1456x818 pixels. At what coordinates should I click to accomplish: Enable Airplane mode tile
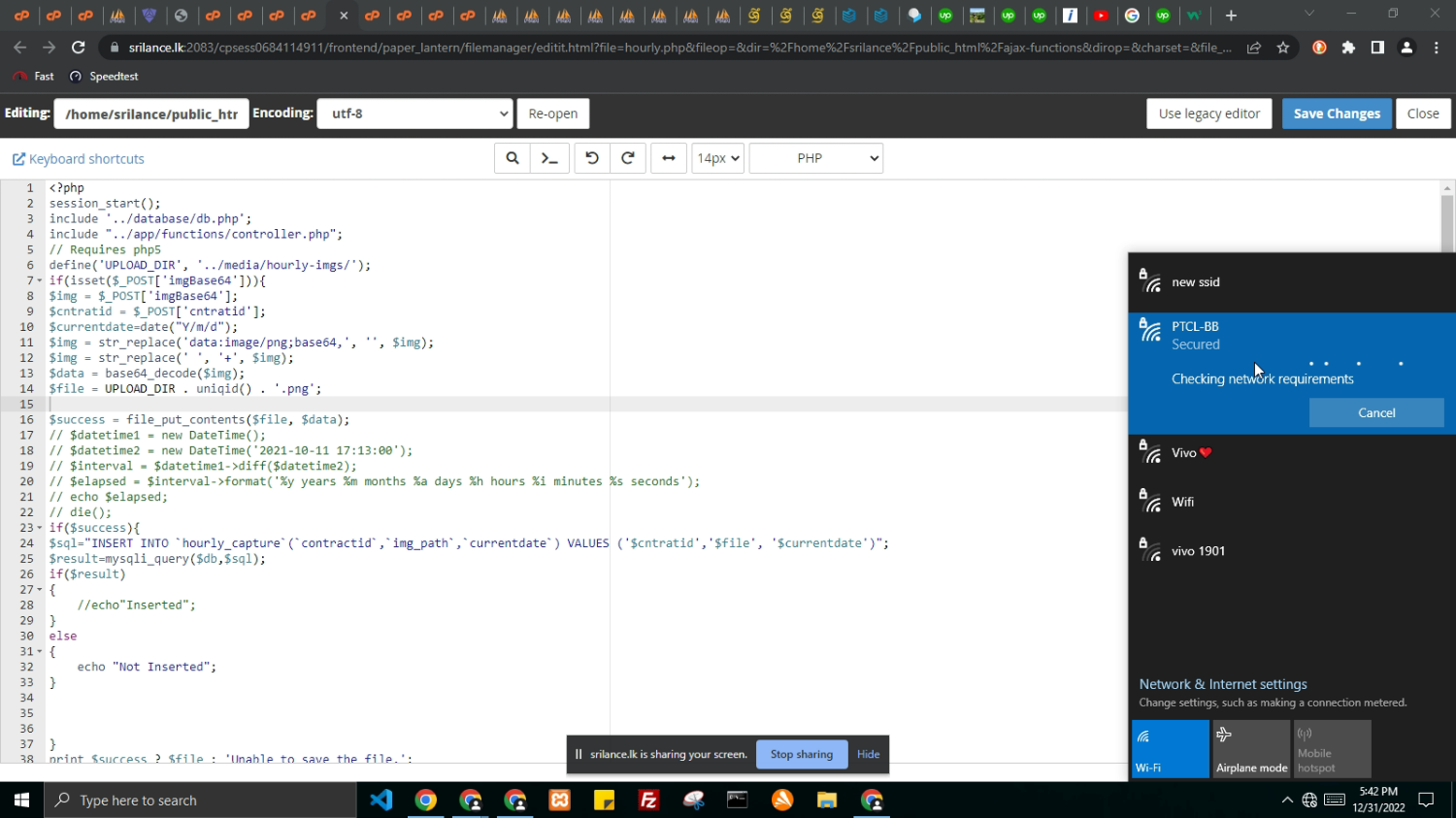pos(1251,748)
